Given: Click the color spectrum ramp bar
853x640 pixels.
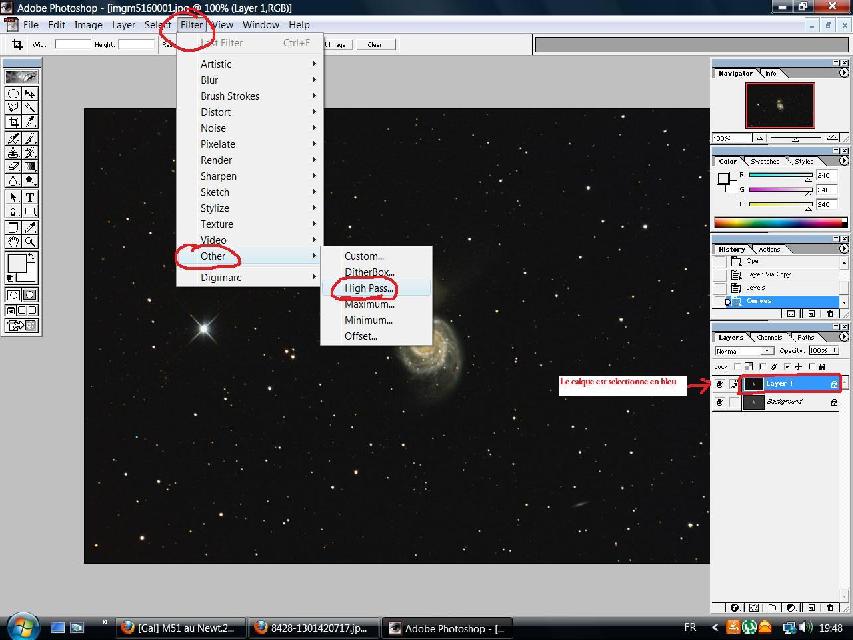Looking at the screenshot, I should click(x=781, y=222).
